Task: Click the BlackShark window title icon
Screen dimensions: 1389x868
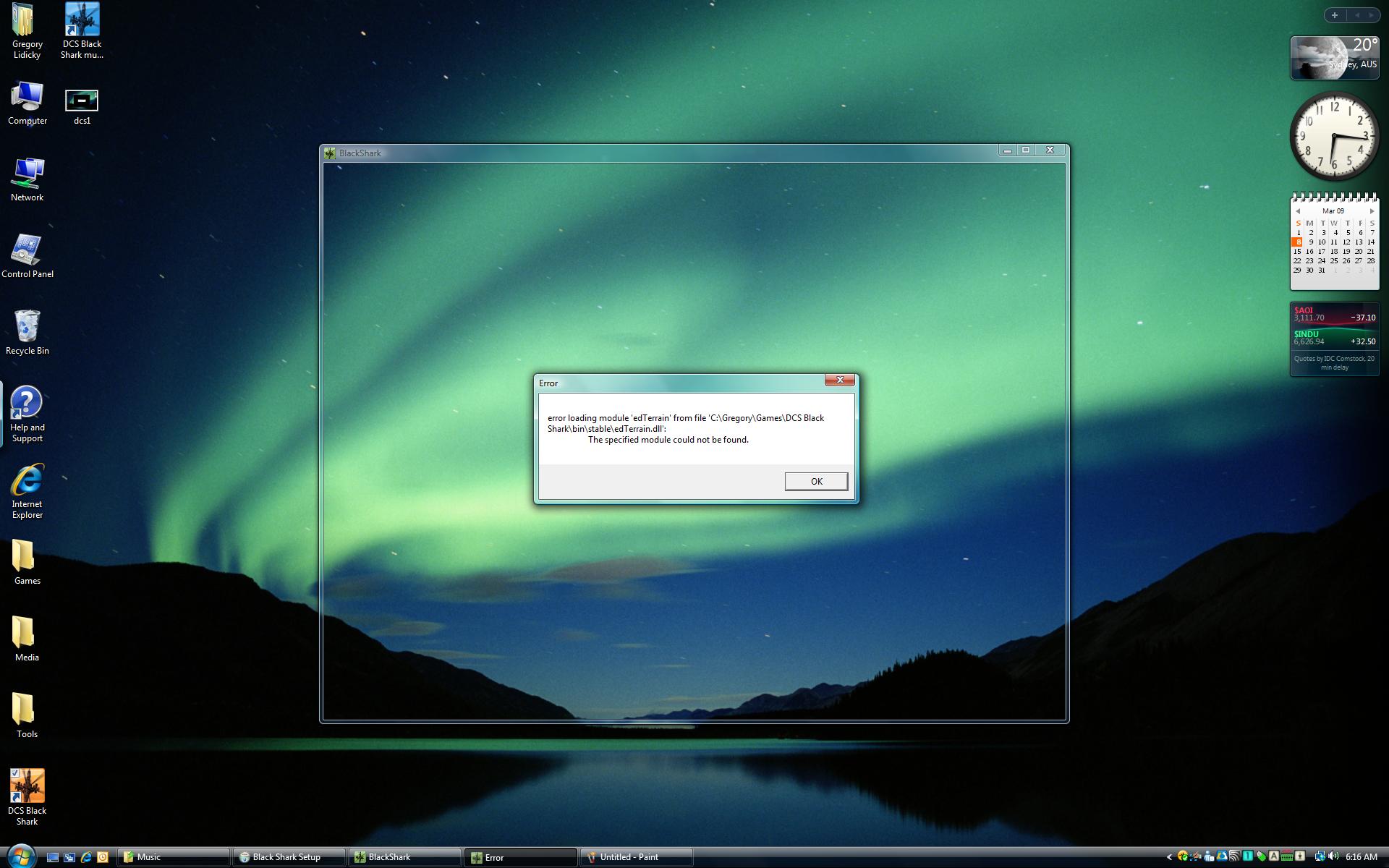Action: click(x=330, y=153)
